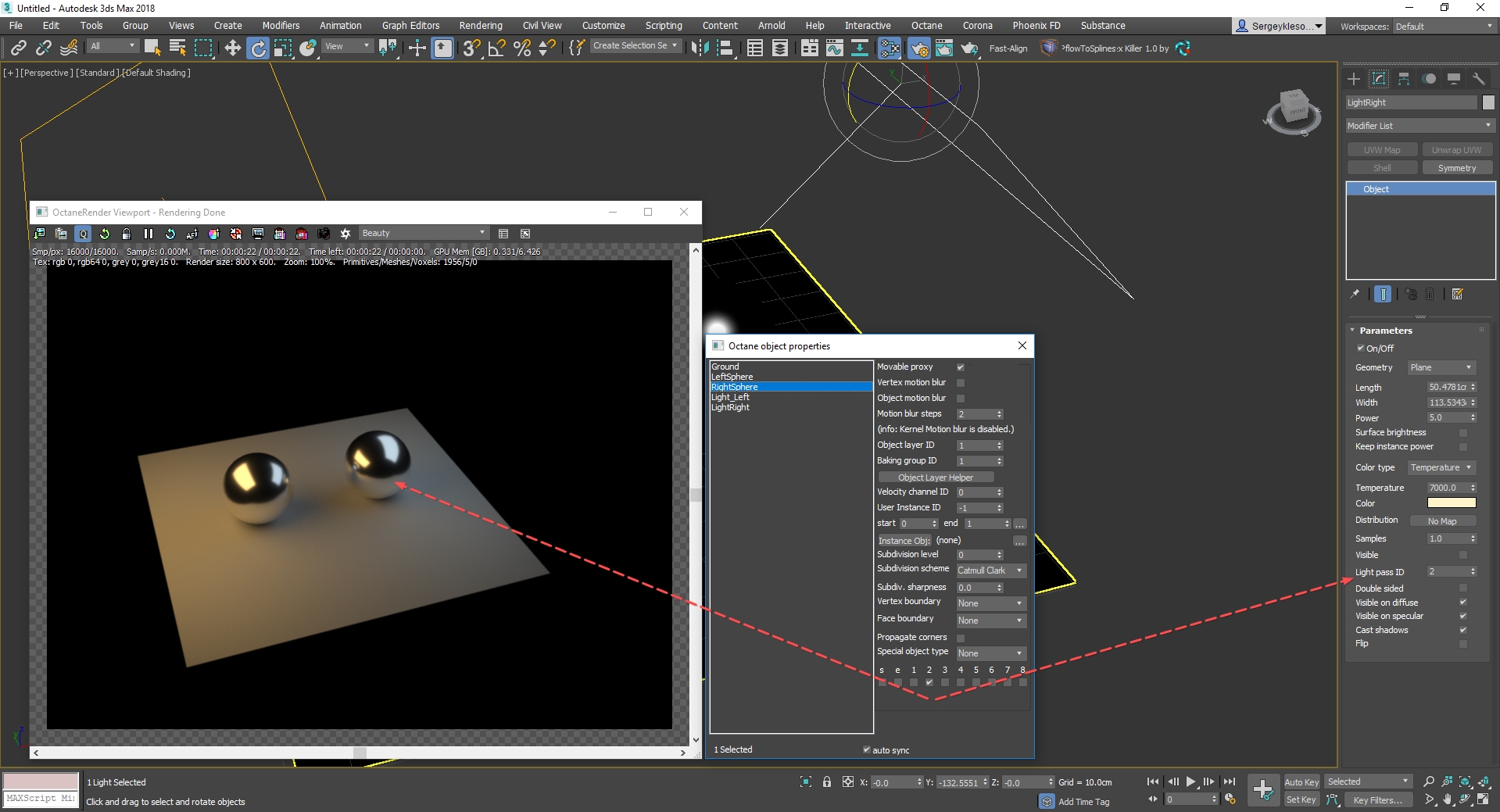This screenshot has width=1500, height=812.
Task: Open the Create panel plus tab
Action: (1354, 79)
